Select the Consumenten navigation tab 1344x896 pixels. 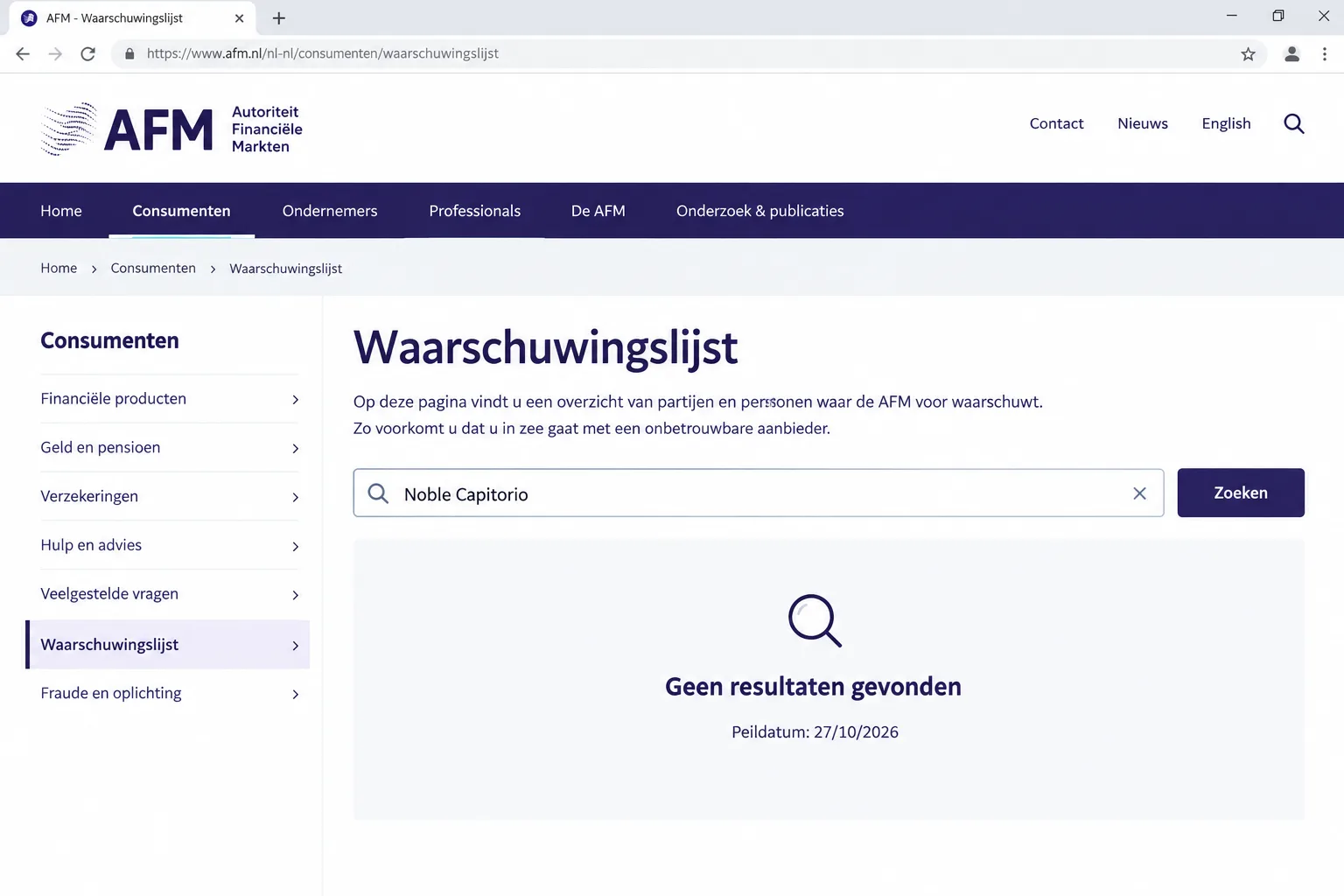pos(181,211)
